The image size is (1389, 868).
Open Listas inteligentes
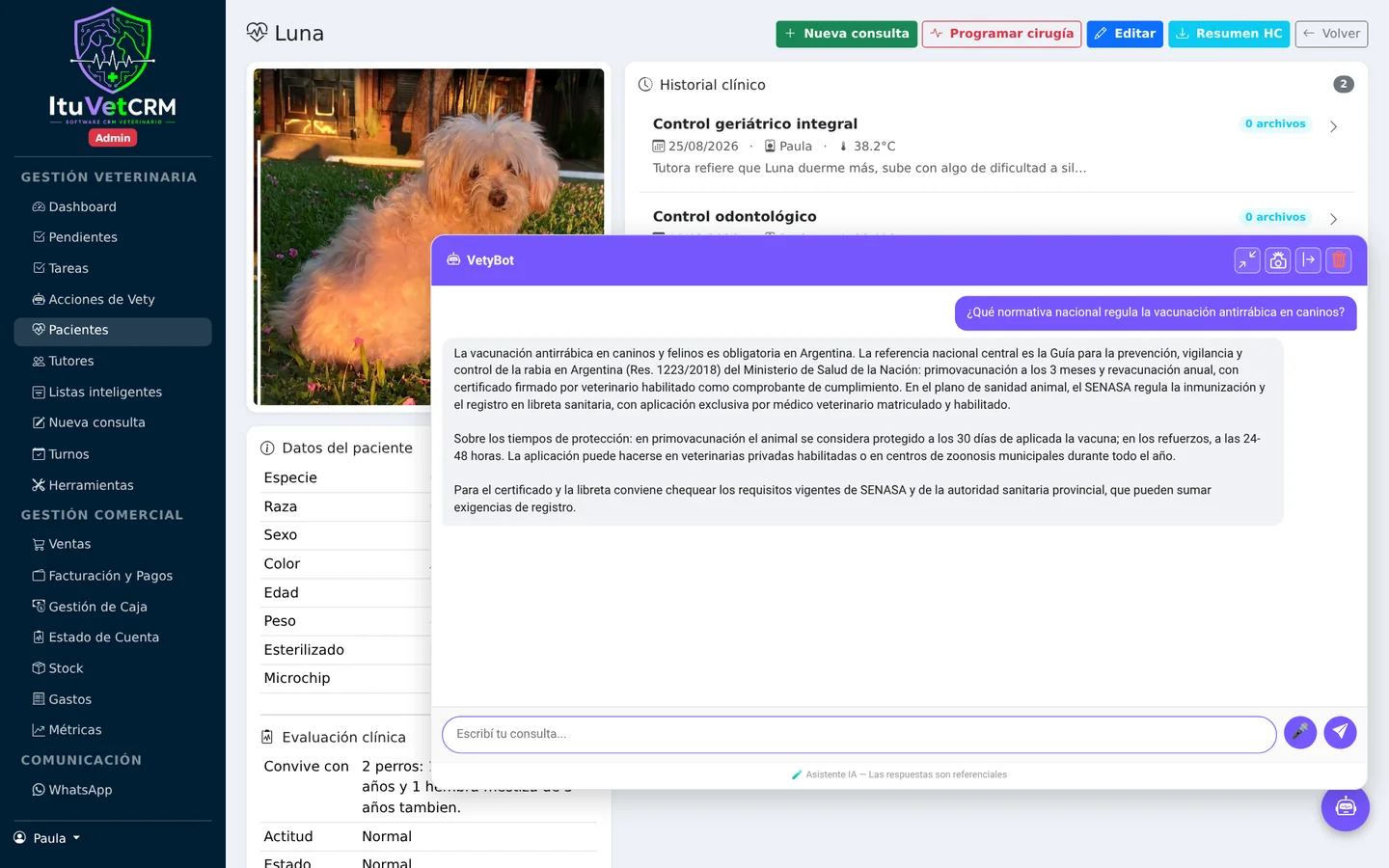[113, 392]
